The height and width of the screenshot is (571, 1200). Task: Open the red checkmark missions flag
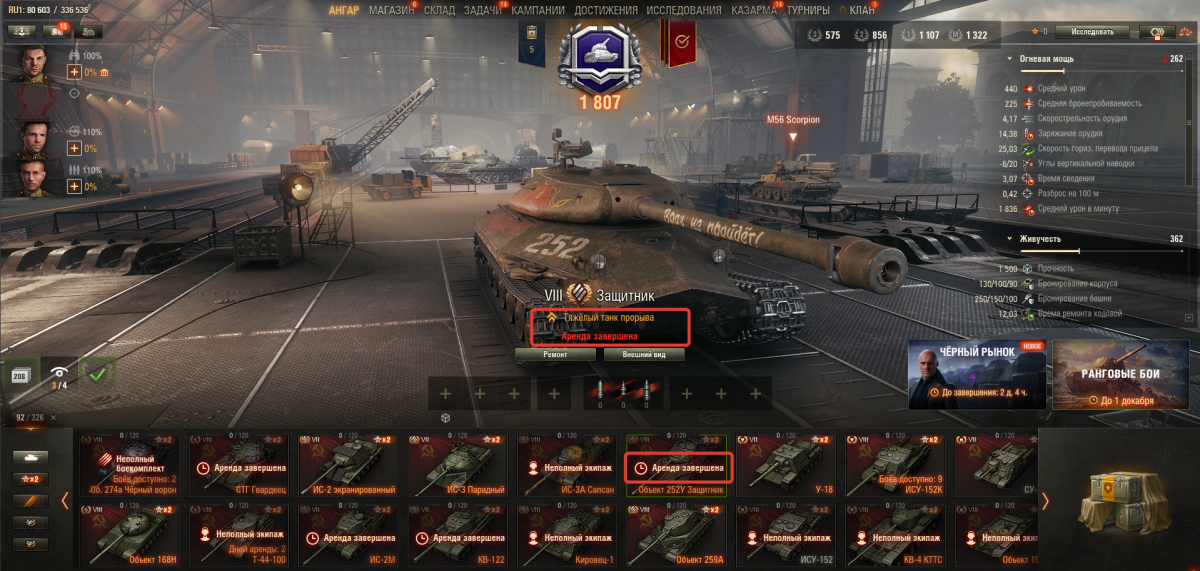pyautogui.click(x=682, y=43)
